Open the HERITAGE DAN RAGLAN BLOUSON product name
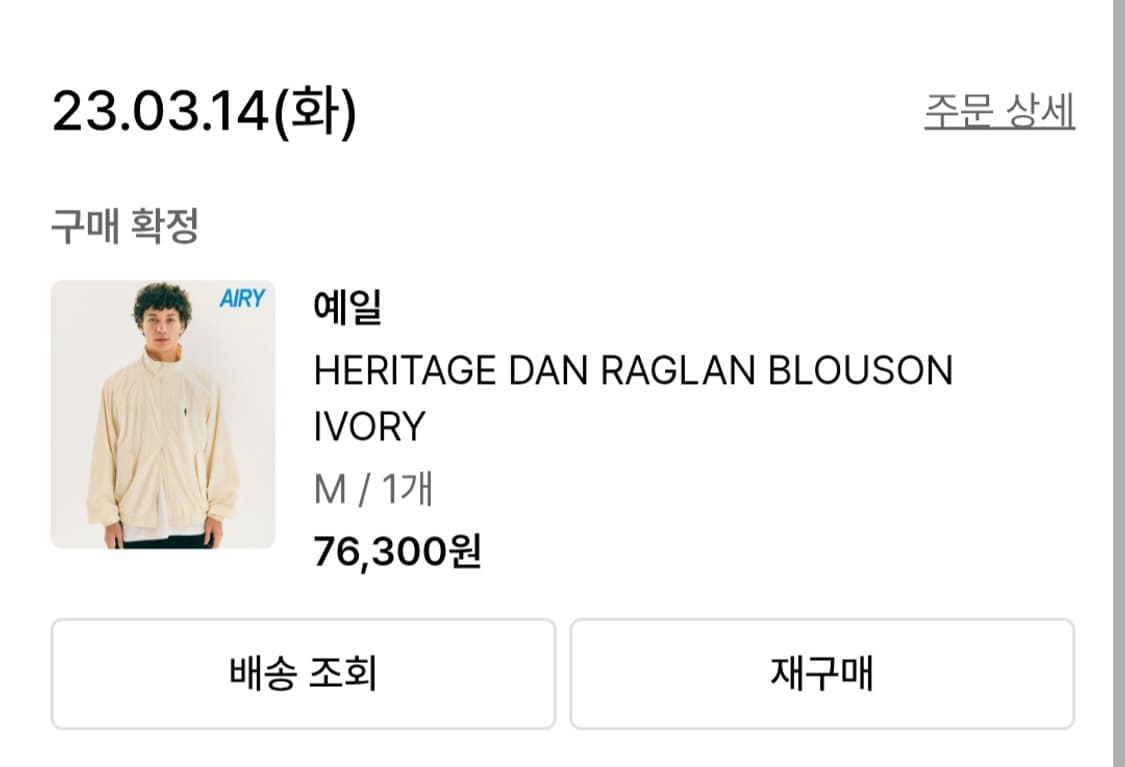This screenshot has width=1125, height=767. point(631,369)
